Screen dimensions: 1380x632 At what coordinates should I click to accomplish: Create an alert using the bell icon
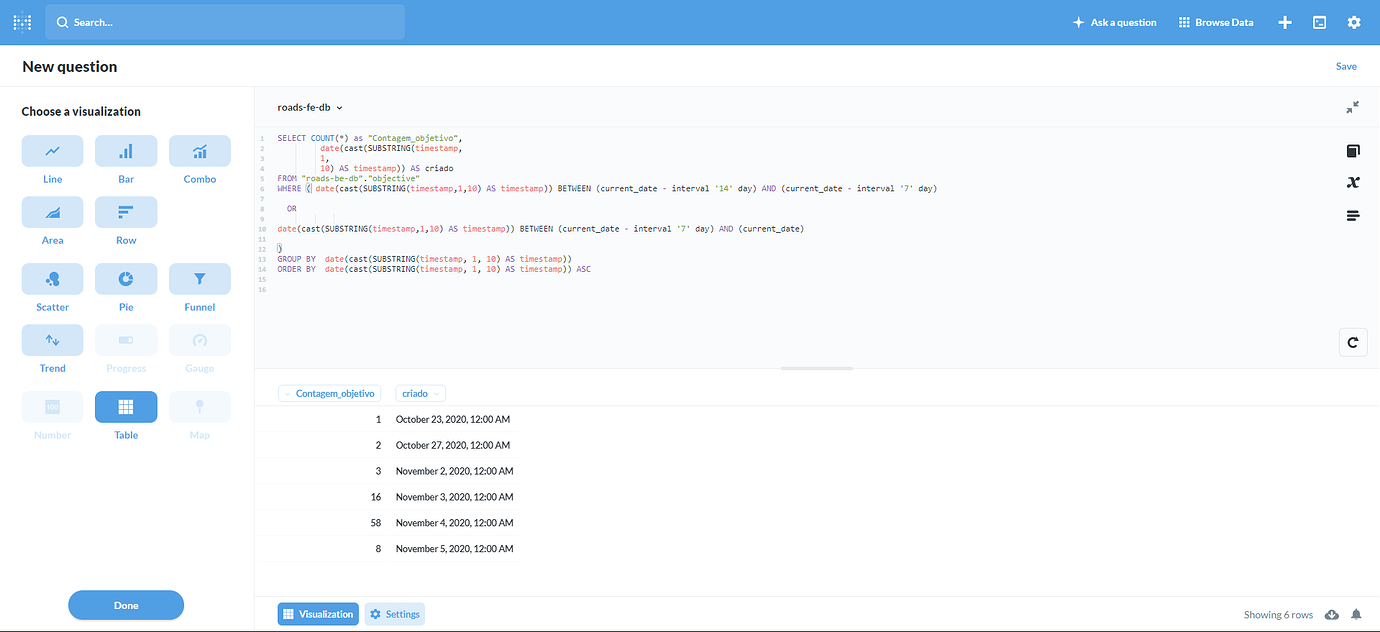tap(1356, 614)
